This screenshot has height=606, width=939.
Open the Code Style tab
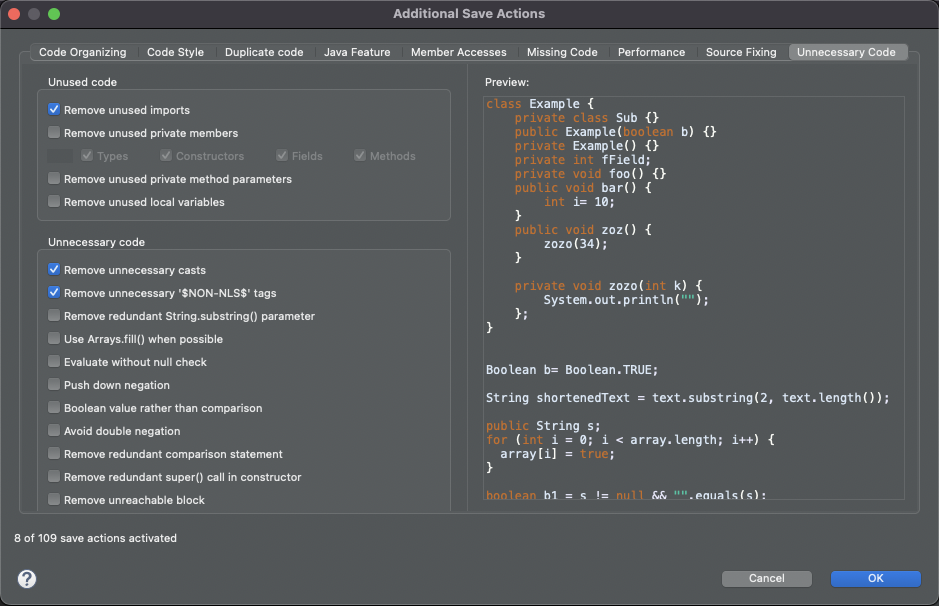175,52
